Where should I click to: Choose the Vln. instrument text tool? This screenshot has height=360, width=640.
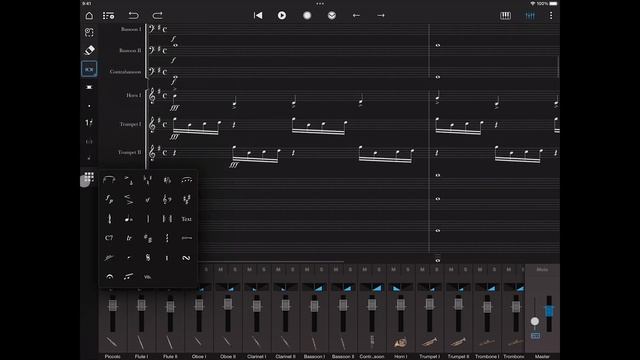point(147,277)
